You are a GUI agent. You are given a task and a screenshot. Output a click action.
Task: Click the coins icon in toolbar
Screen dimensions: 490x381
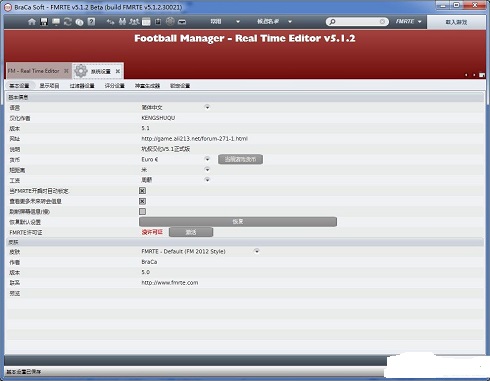pos(79,22)
